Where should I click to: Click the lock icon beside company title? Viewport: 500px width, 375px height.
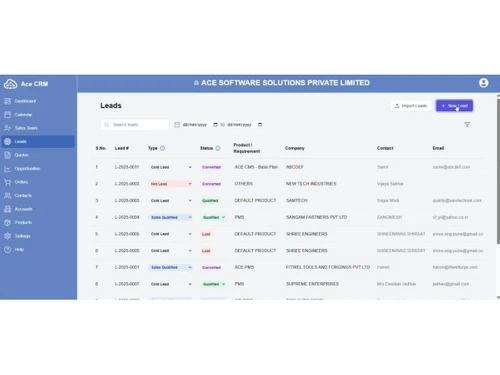(196, 83)
